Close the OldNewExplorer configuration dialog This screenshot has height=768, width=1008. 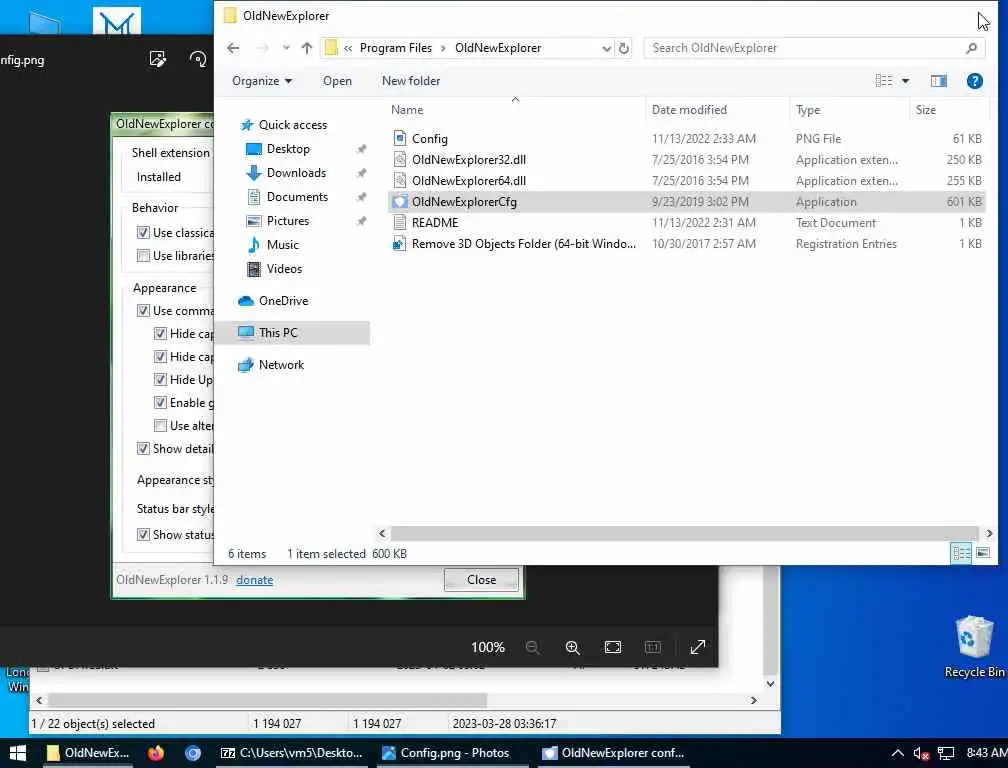click(x=481, y=580)
